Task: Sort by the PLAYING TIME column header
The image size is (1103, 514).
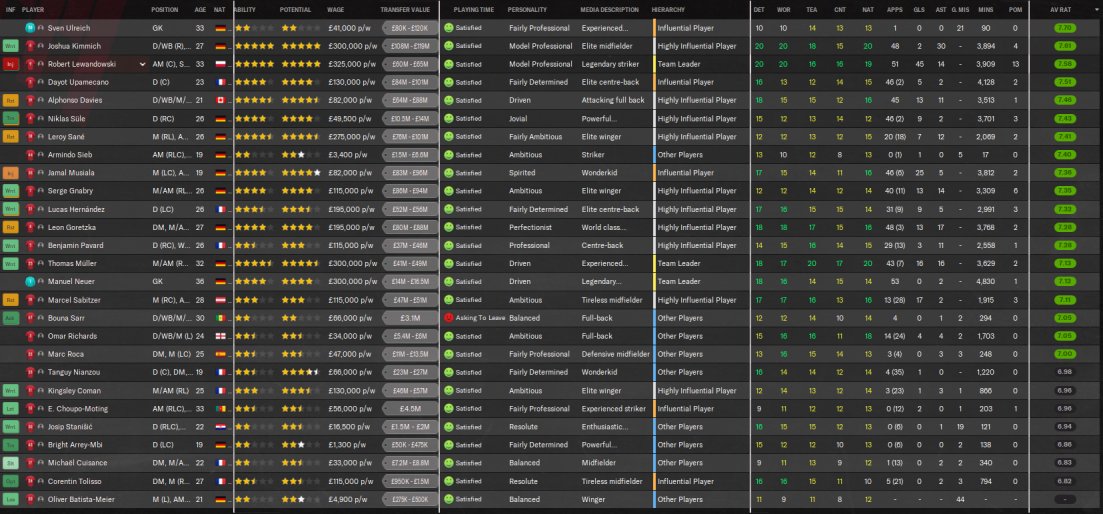Action: point(473,10)
